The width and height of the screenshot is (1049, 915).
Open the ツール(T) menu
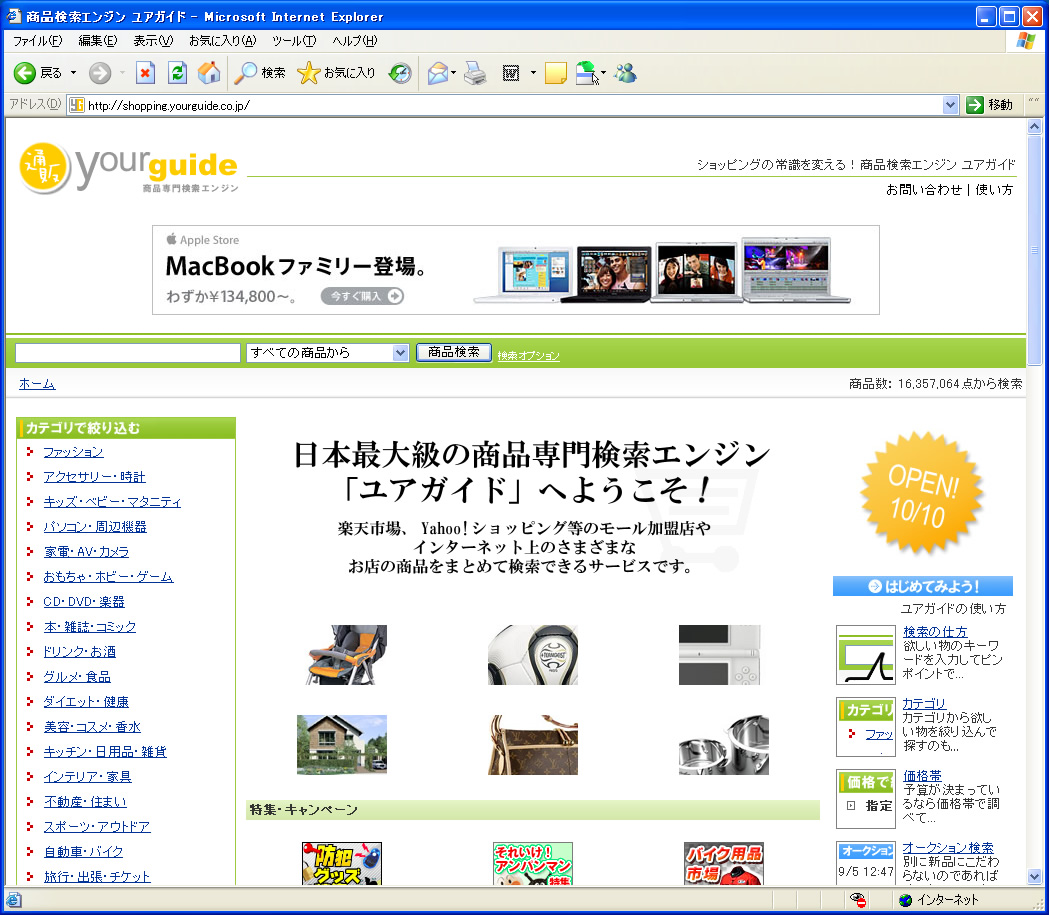click(293, 41)
